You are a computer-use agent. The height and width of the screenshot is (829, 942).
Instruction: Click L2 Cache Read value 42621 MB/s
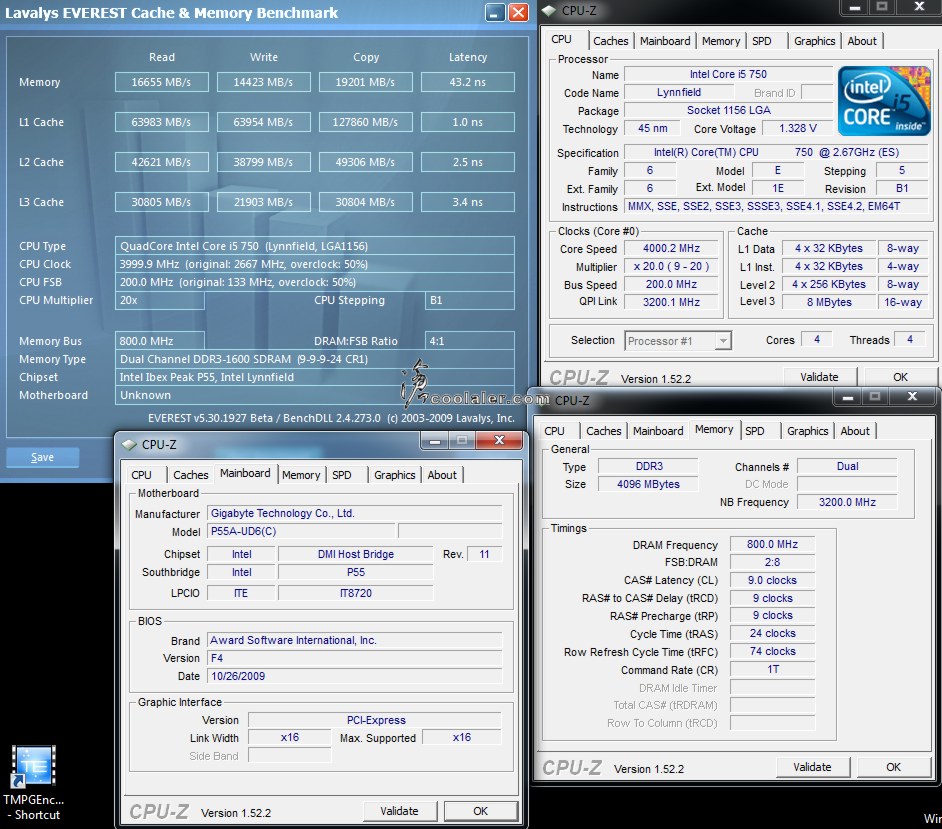point(162,162)
